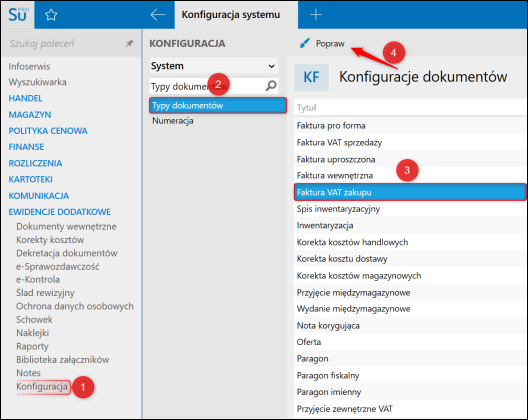The image size is (528, 420).
Task: Select Numeracja in the configuration list
Action: (x=173, y=121)
